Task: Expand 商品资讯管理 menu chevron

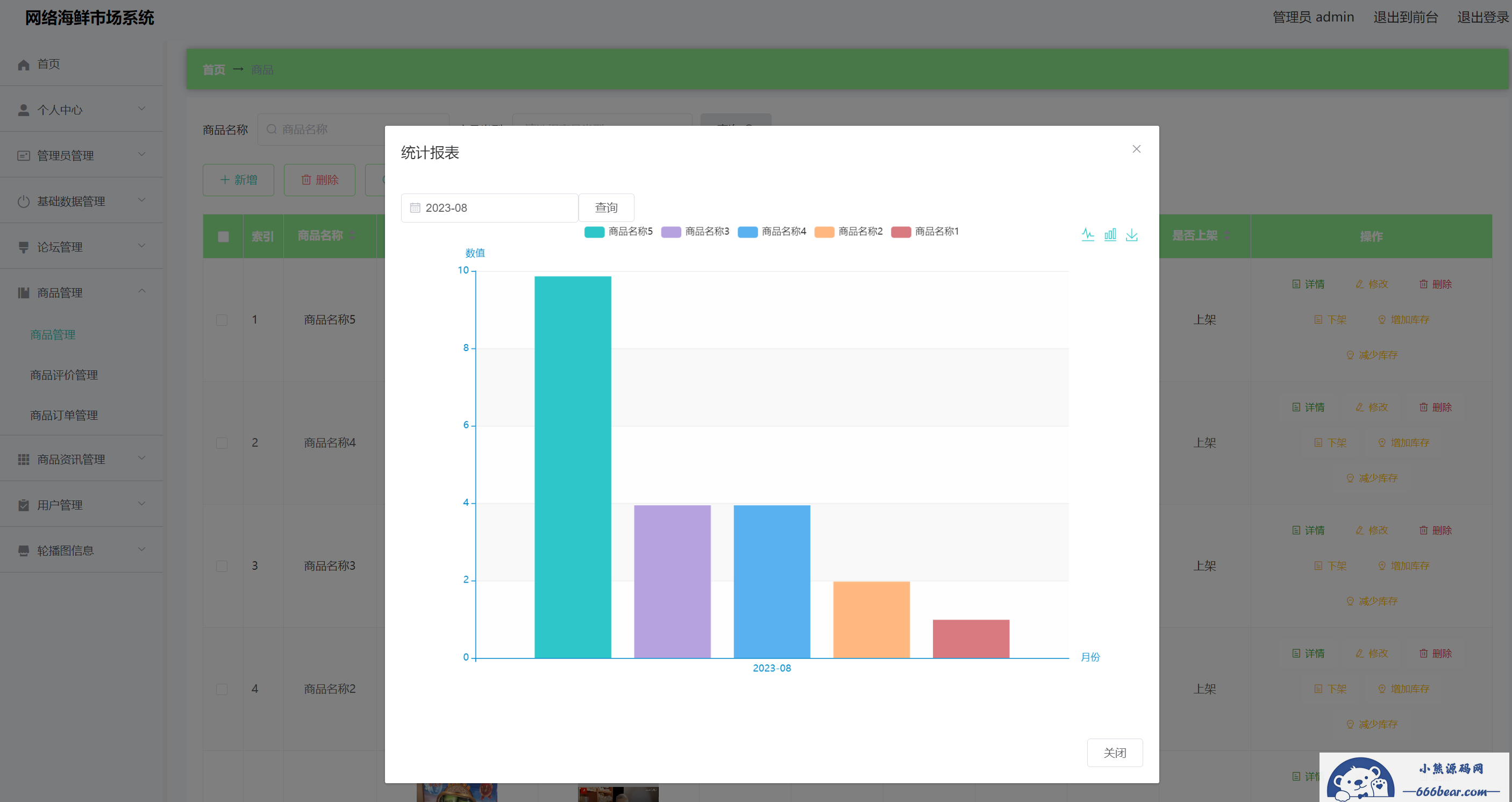Action: click(141, 458)
